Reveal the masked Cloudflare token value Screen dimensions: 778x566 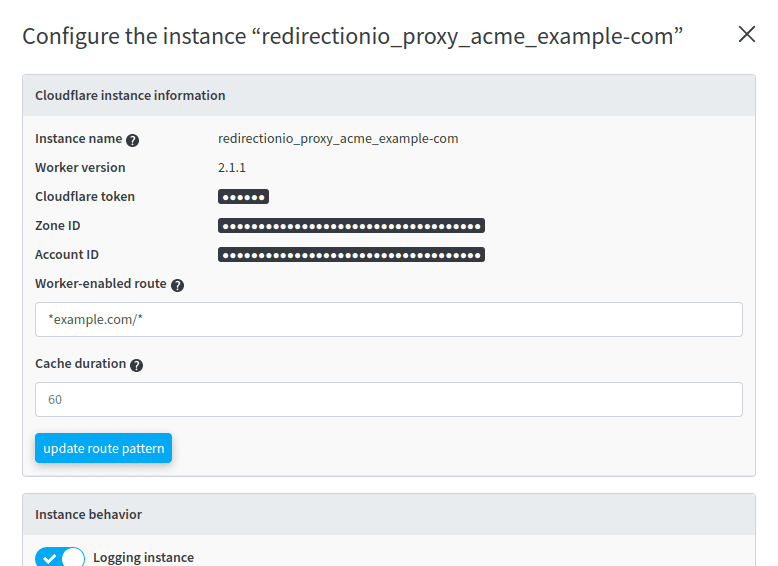243,196
